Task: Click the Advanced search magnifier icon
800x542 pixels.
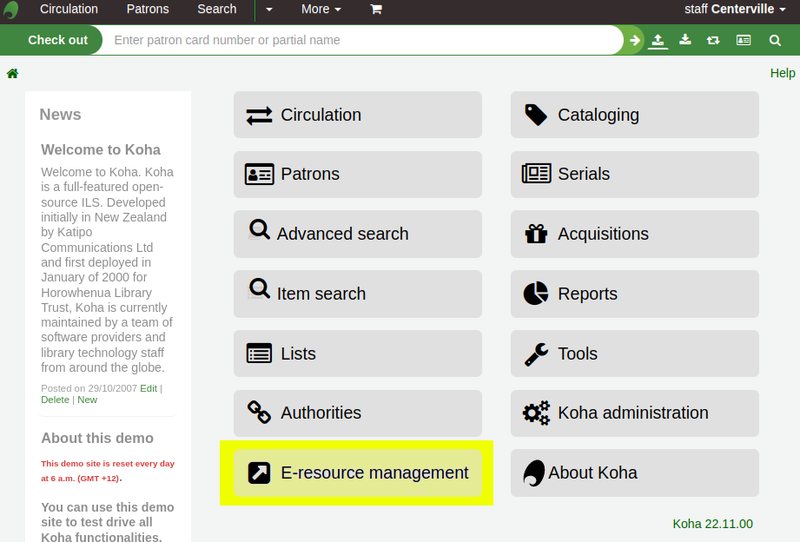Action: [x=259, y=230]
